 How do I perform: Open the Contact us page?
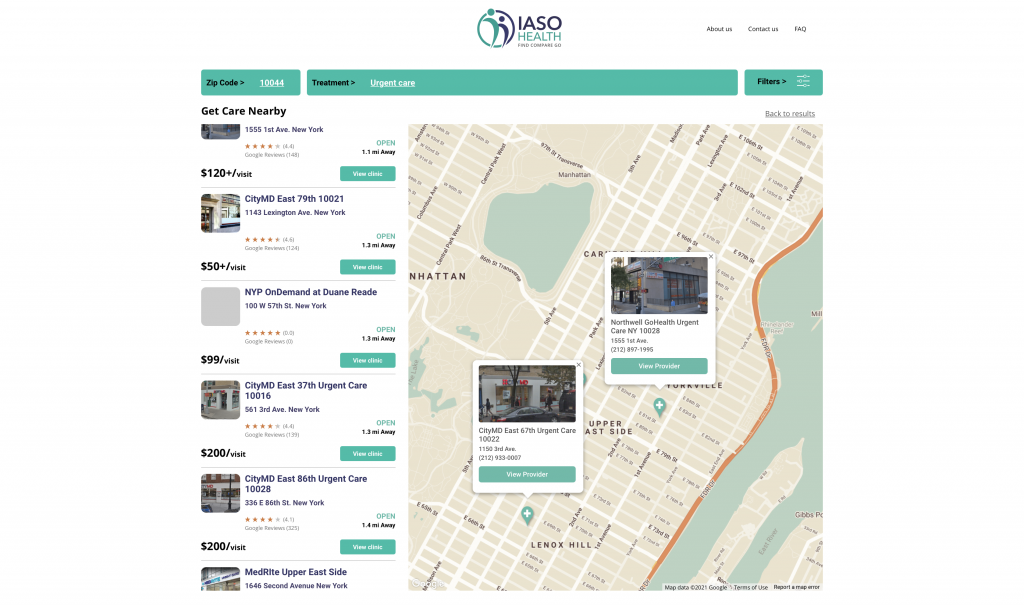tap(763, 29)
